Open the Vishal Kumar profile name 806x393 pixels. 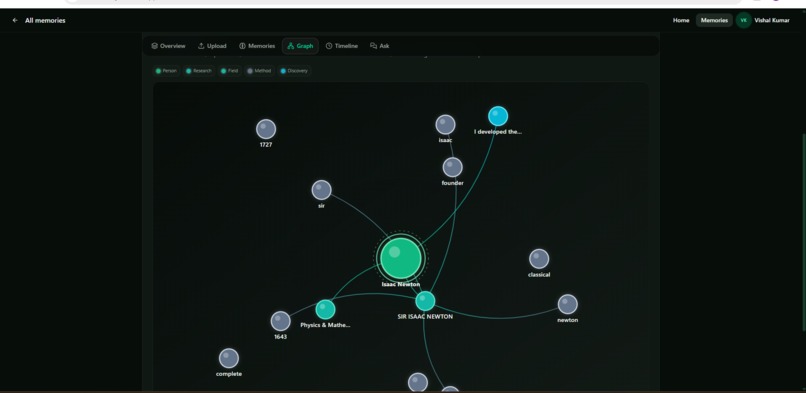[x=772, y=21]
